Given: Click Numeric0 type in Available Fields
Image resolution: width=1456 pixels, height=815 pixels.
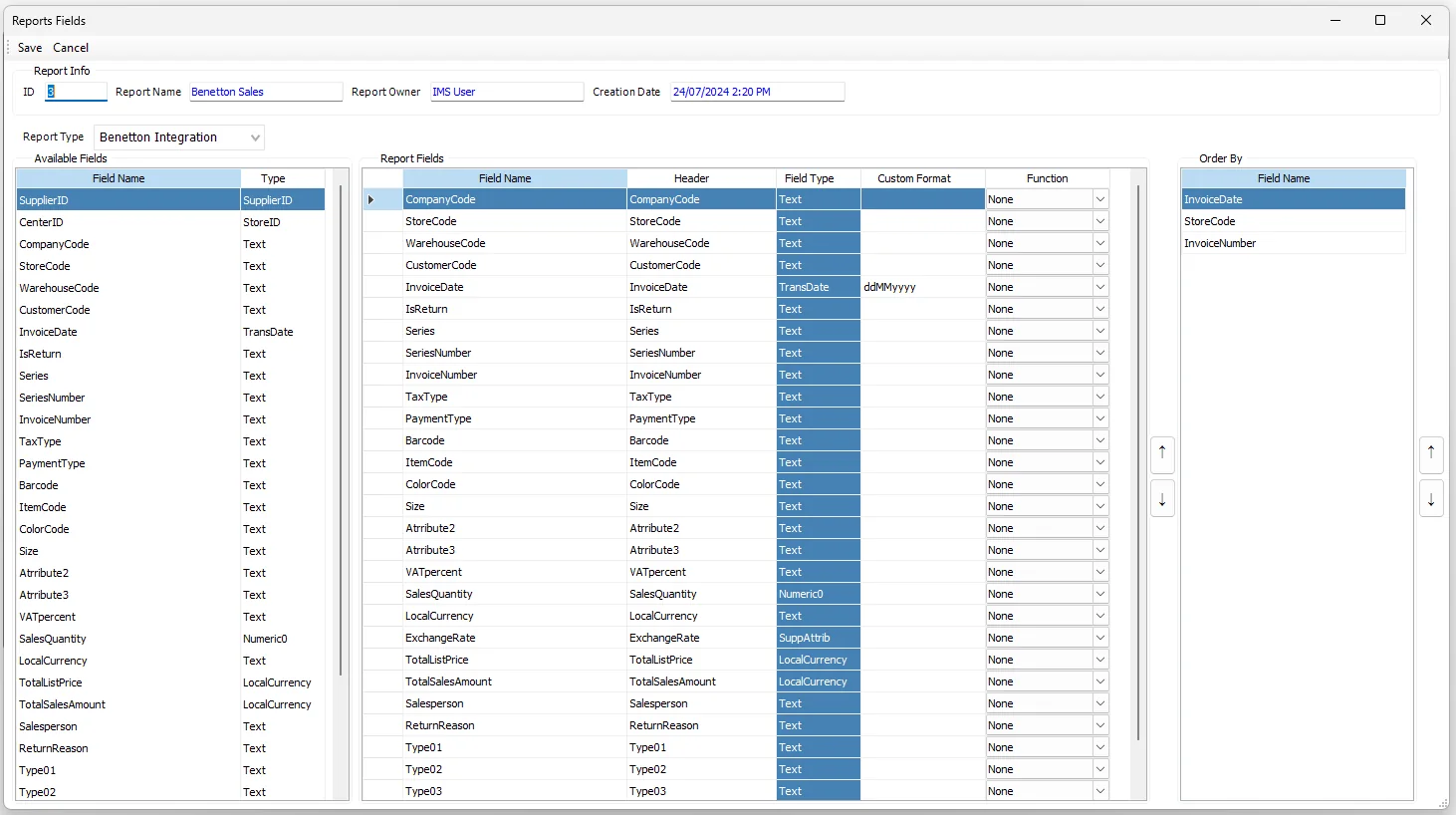Looking at the screenshot, I should [x=283, y=639].
